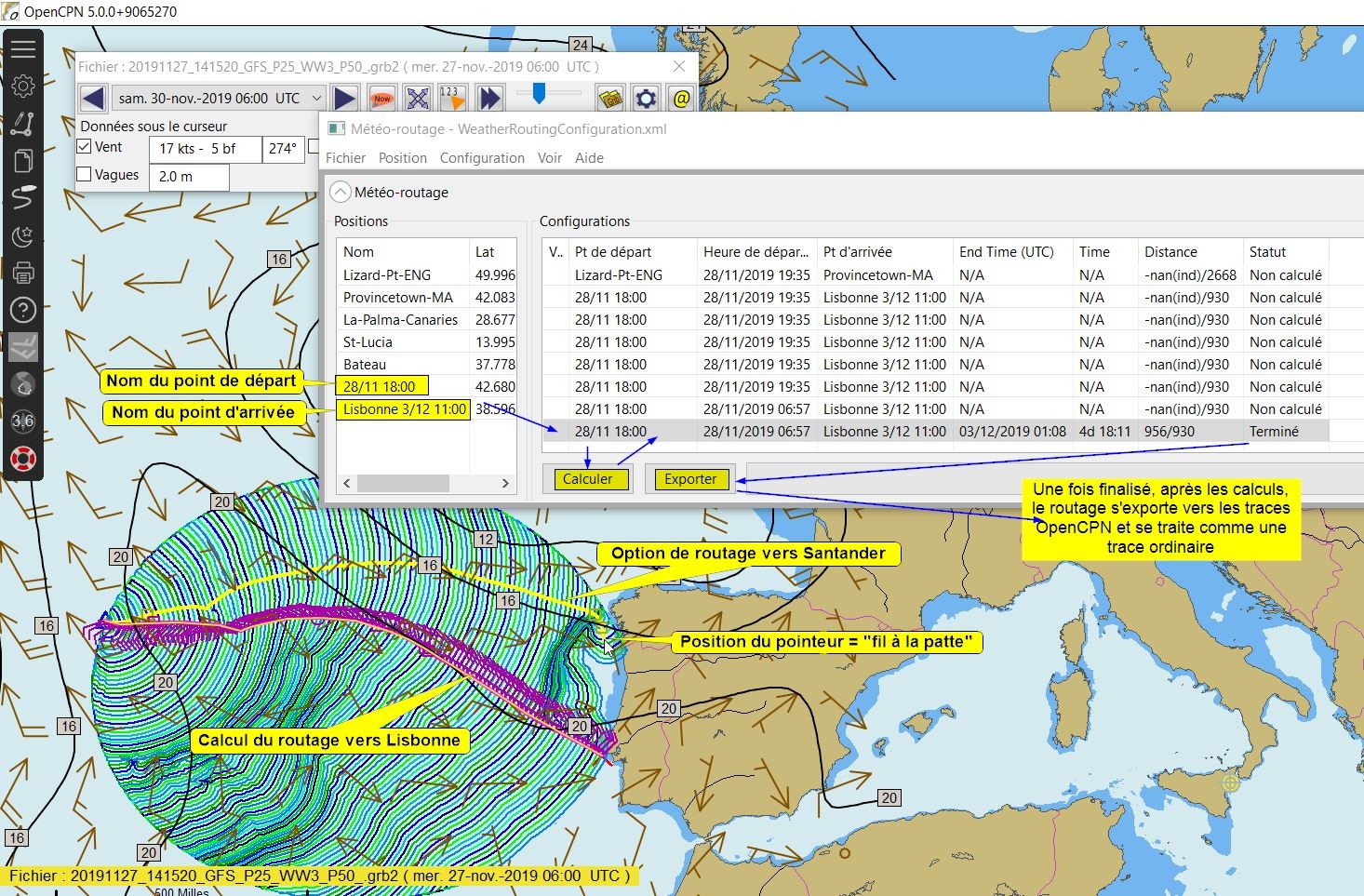Zoom chart to GRIB file extent

pos(418,98)
